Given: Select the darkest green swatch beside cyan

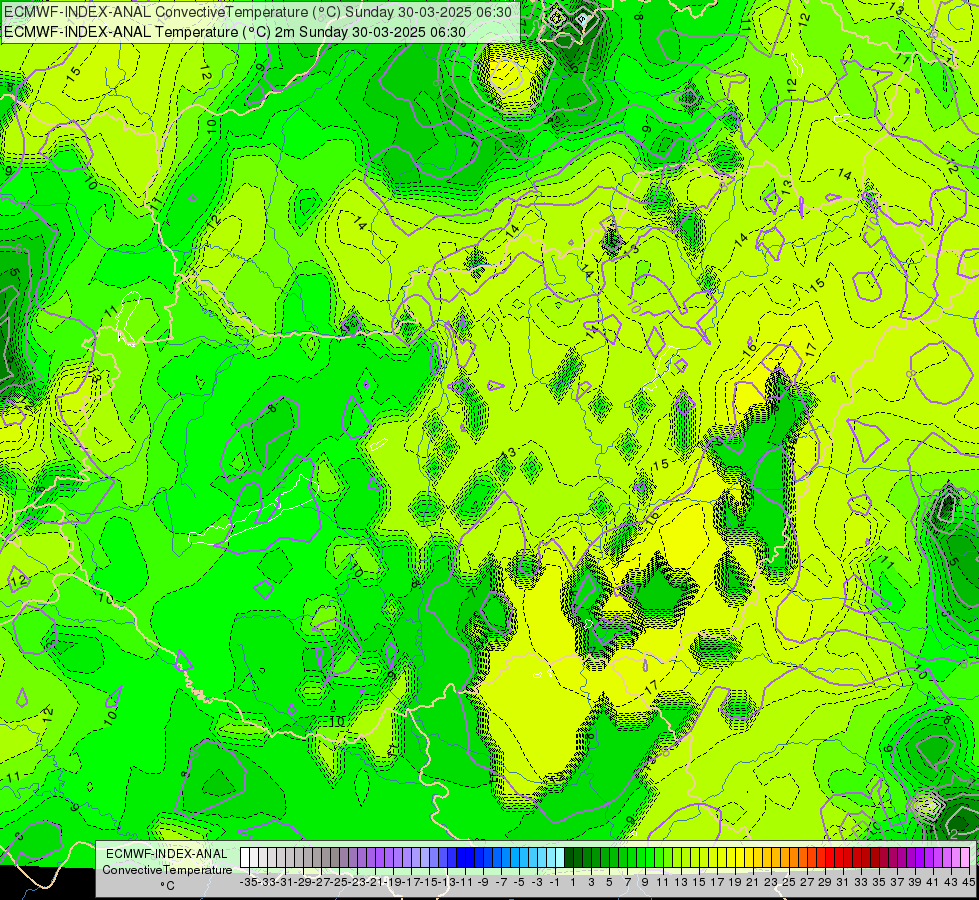Looking at the screenshot, I should (x=569, y=857).
